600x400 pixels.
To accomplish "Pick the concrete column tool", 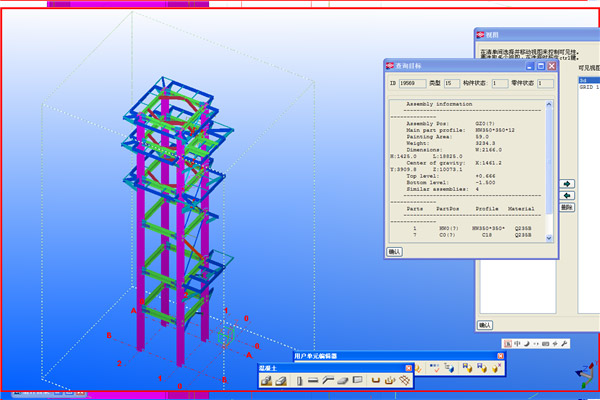I will 298,380.
